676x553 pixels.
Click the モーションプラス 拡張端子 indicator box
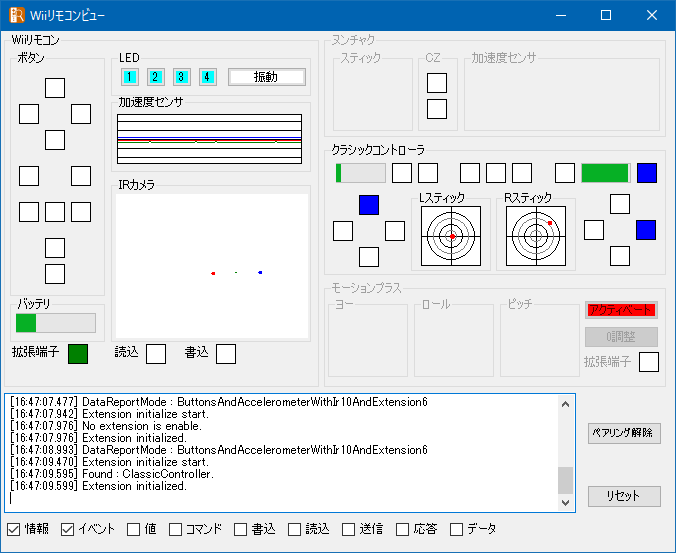[x=648, y=362]
